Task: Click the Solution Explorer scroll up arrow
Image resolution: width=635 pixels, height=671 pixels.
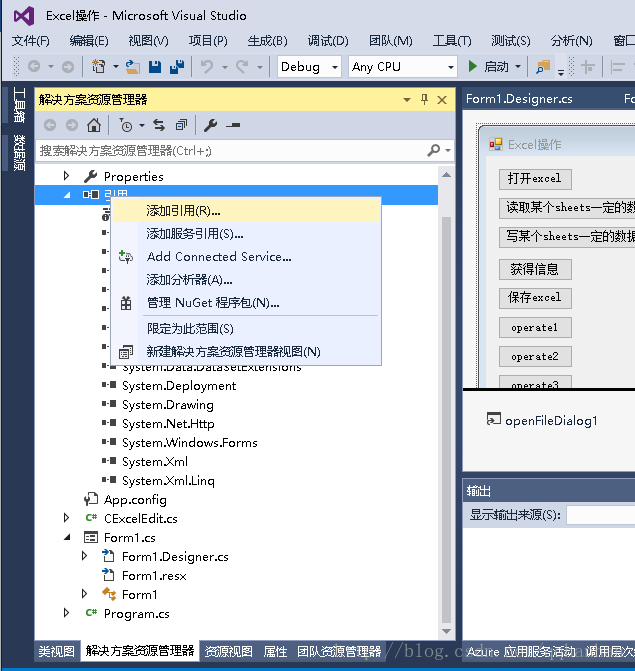Action: pyautogui.click(x=446, y=175)
